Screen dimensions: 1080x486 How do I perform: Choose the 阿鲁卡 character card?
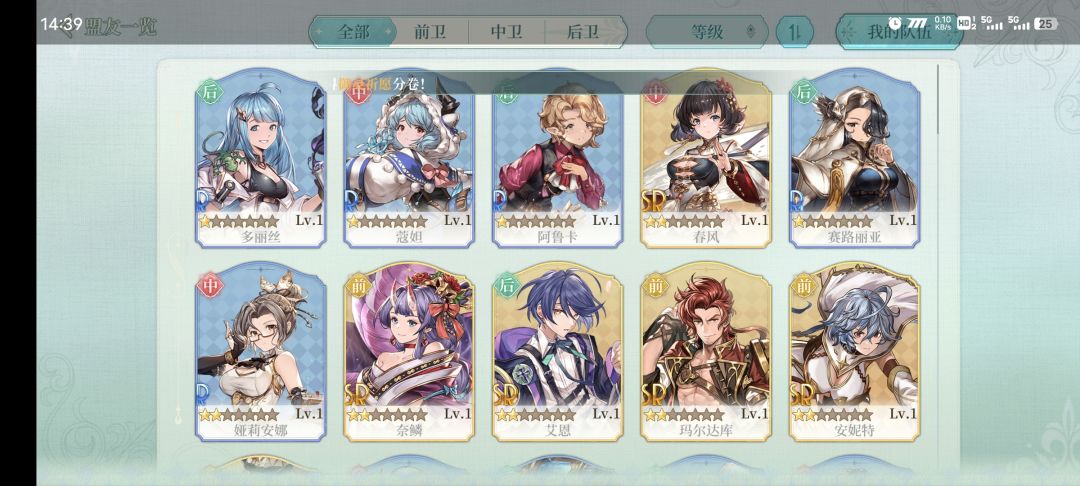tap(557, 158)
